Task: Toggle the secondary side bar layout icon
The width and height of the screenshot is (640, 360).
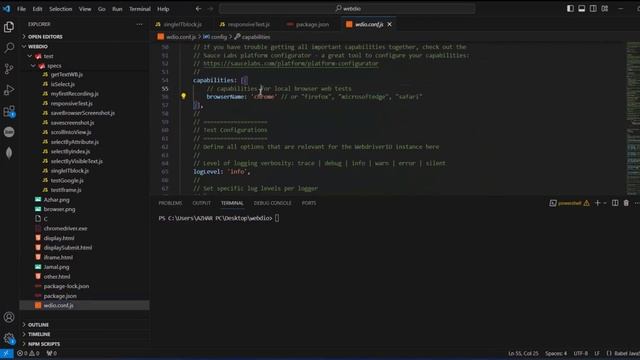Action: point(593,9)
